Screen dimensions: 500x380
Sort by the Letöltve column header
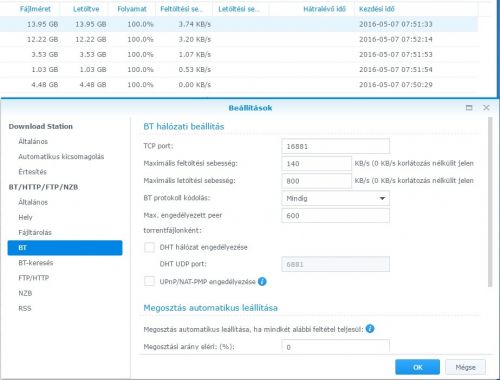[86, 9]
